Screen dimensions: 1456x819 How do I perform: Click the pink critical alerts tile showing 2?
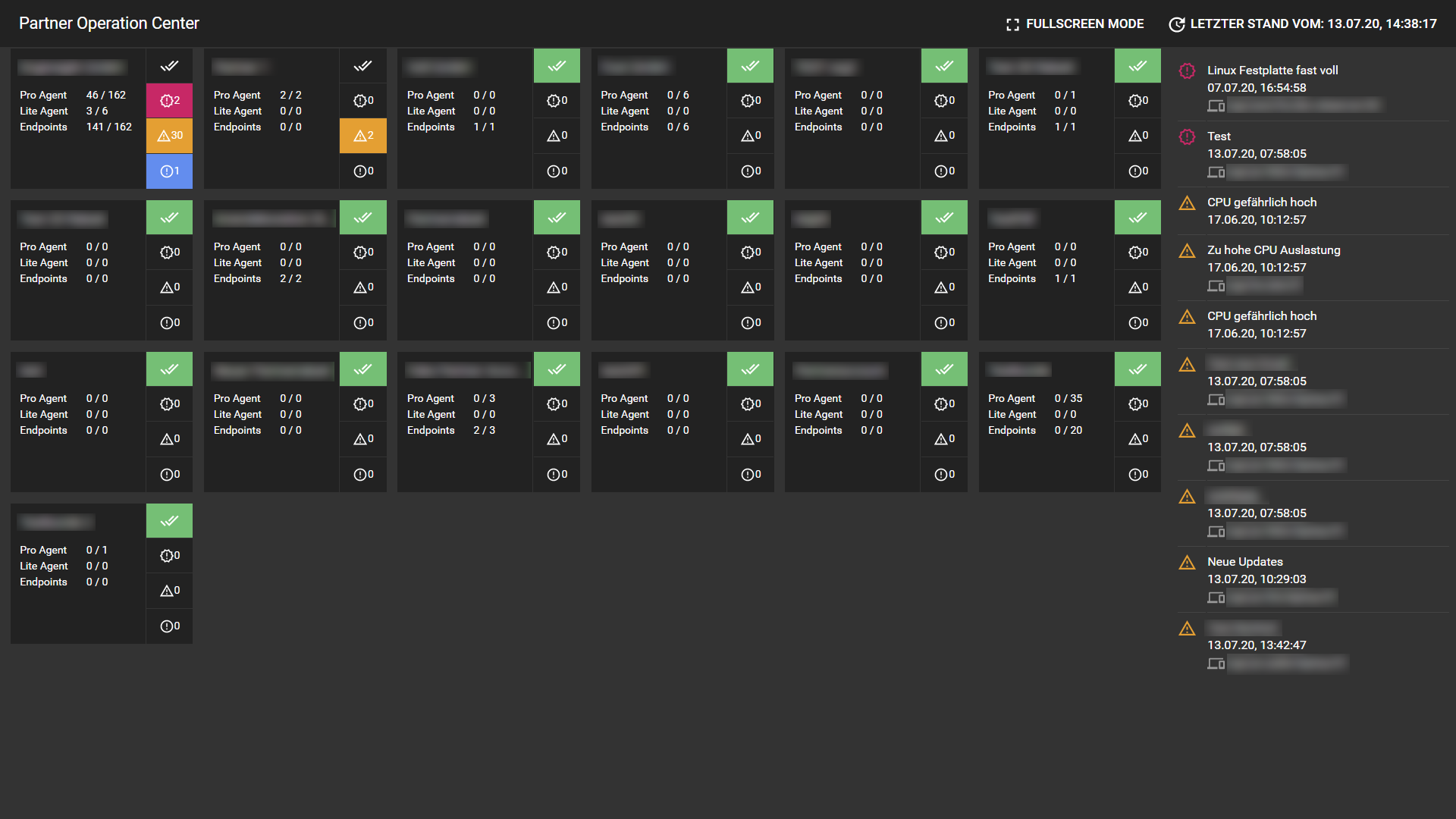point(169,100)
